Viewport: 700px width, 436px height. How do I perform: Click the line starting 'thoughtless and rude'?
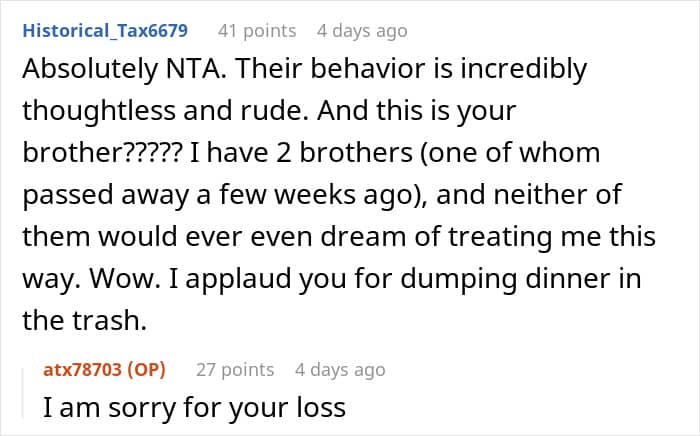coord(269,111)
